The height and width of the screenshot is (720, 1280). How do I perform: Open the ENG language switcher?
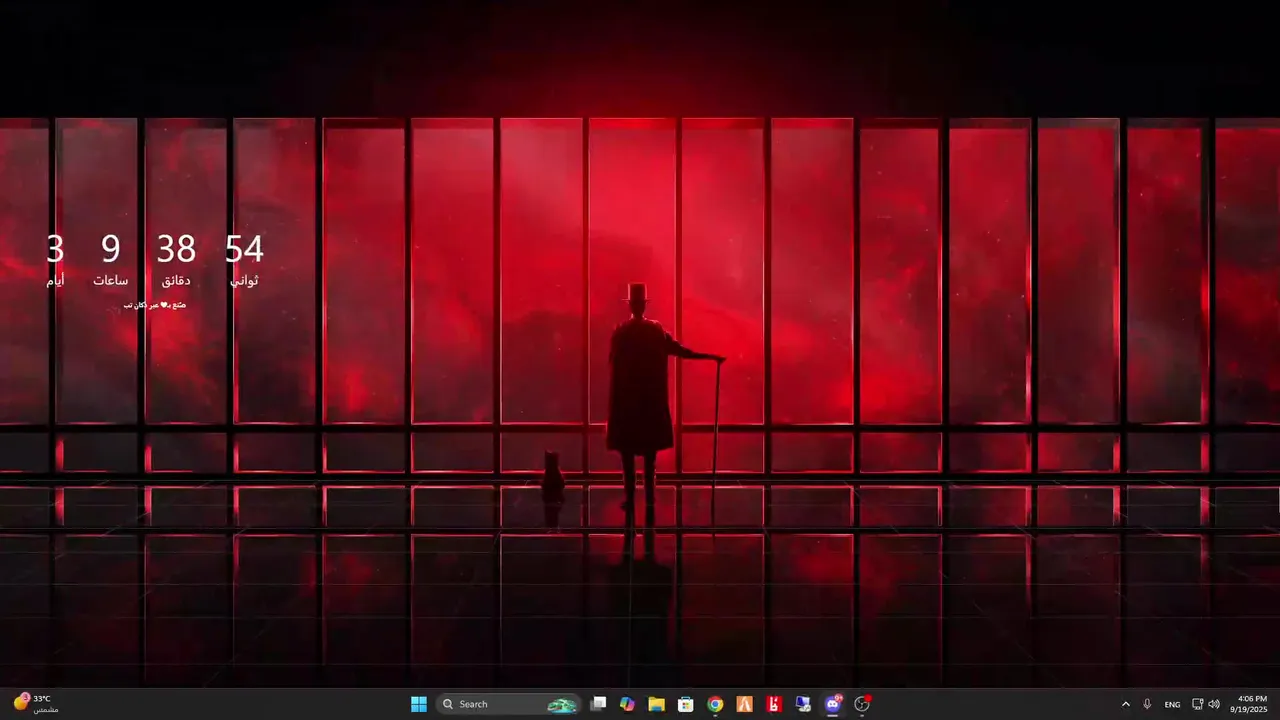point(1172,704)
